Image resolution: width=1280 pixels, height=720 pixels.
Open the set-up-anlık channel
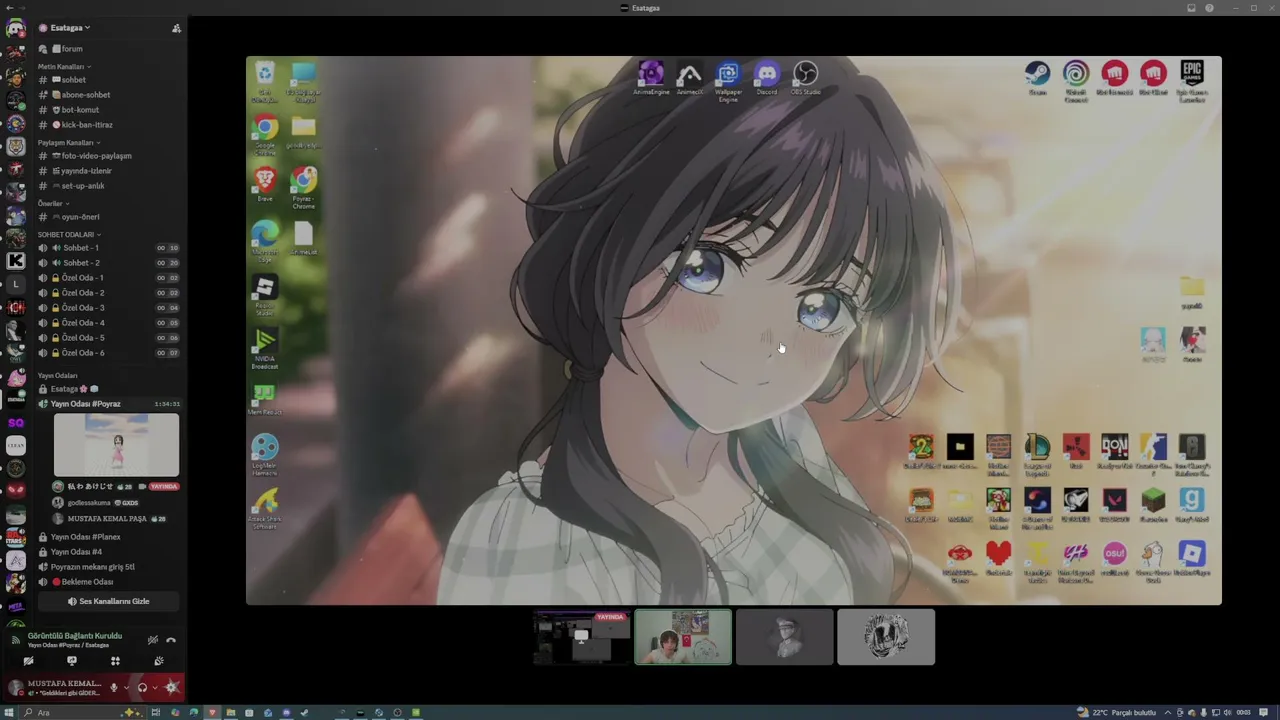point(108,186)
